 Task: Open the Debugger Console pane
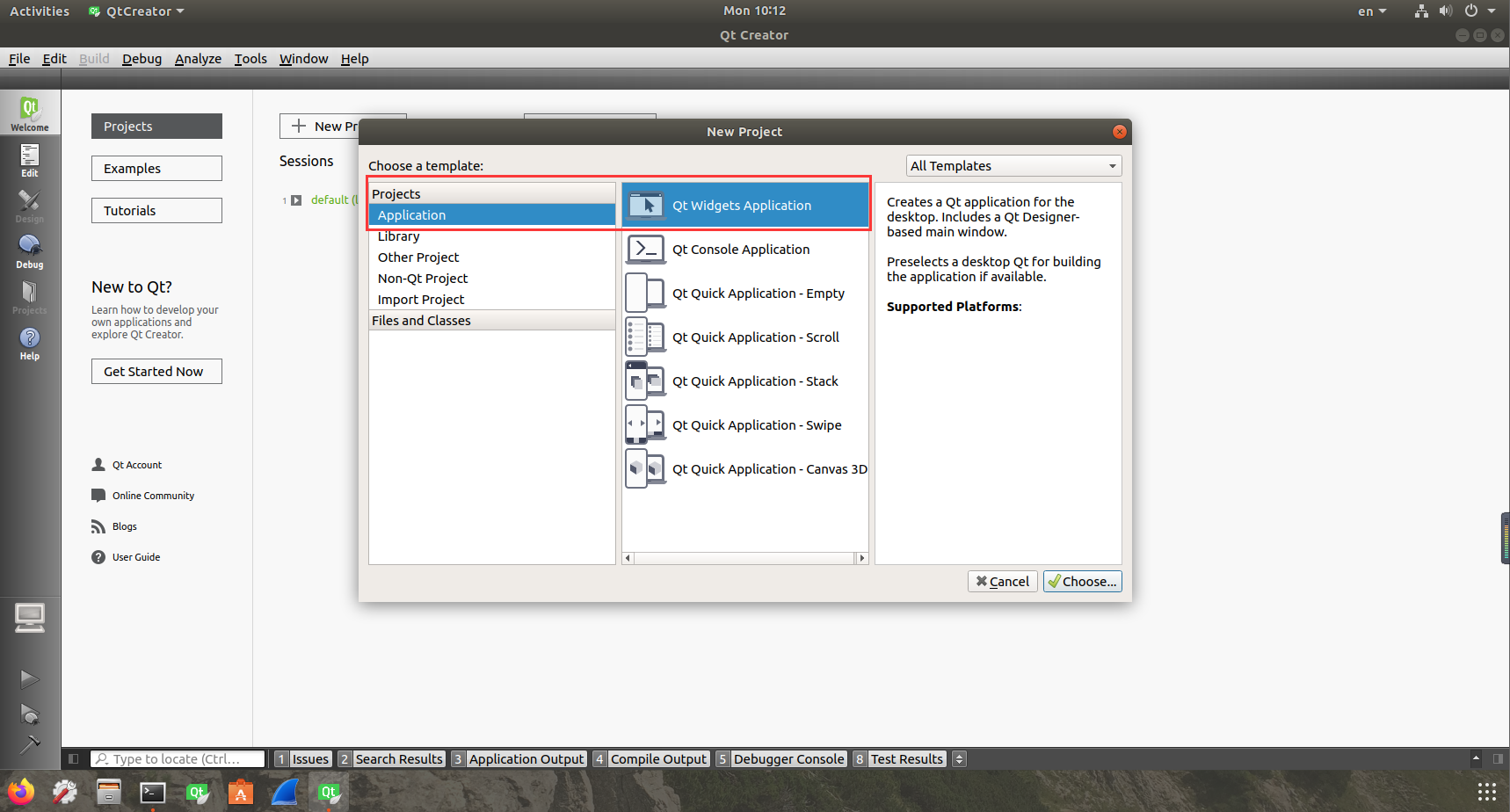tap(781, 759)
